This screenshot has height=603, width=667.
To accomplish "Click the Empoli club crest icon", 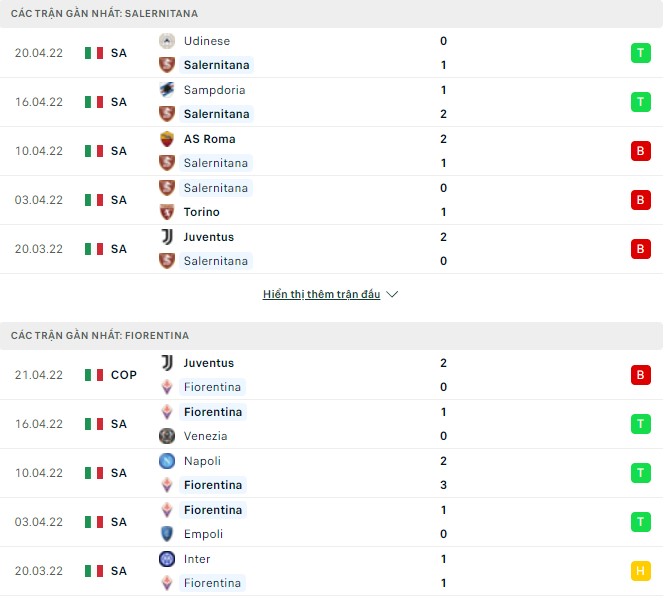I will pos(167,534).
